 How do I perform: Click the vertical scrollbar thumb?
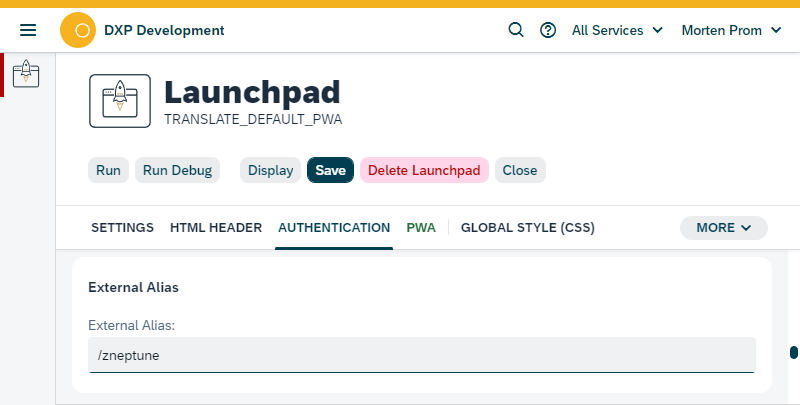793,352
